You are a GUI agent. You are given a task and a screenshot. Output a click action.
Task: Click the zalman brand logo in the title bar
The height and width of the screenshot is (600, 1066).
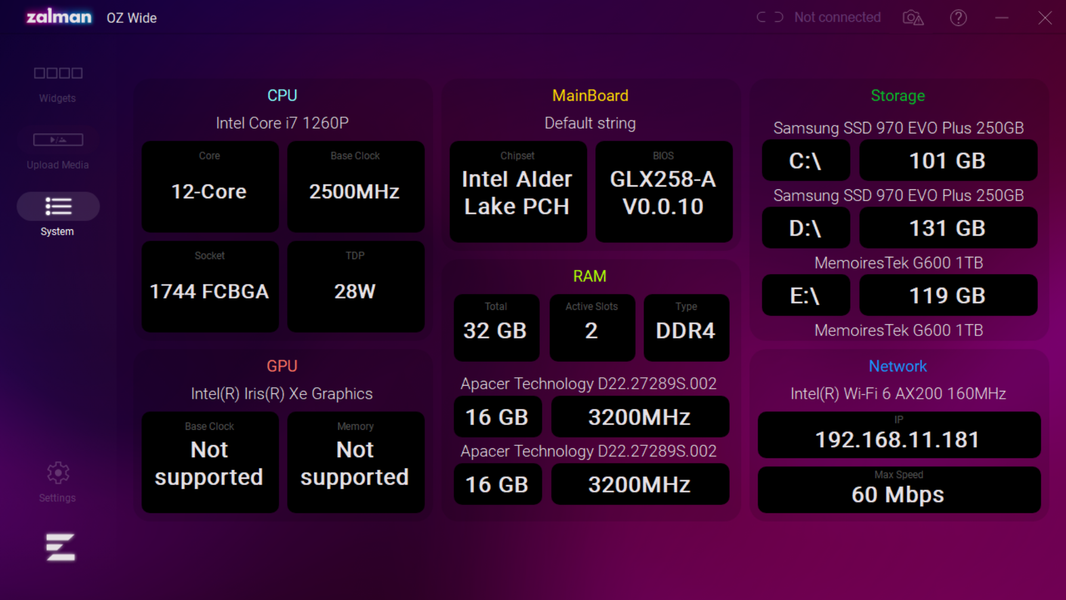point(58,17)
